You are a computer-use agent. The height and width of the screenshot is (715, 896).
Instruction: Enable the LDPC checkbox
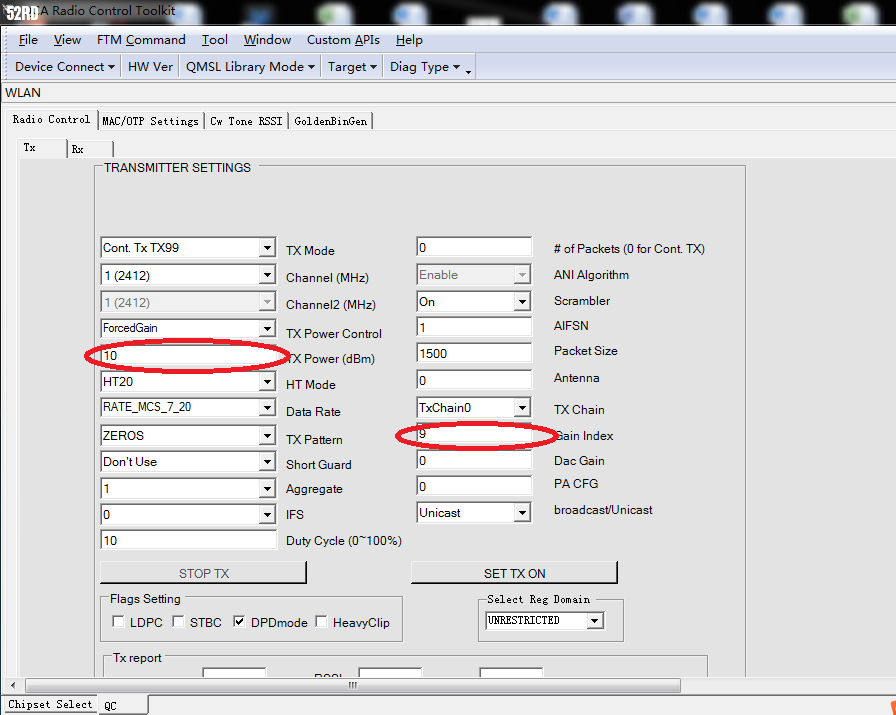(x=119, y=622)
